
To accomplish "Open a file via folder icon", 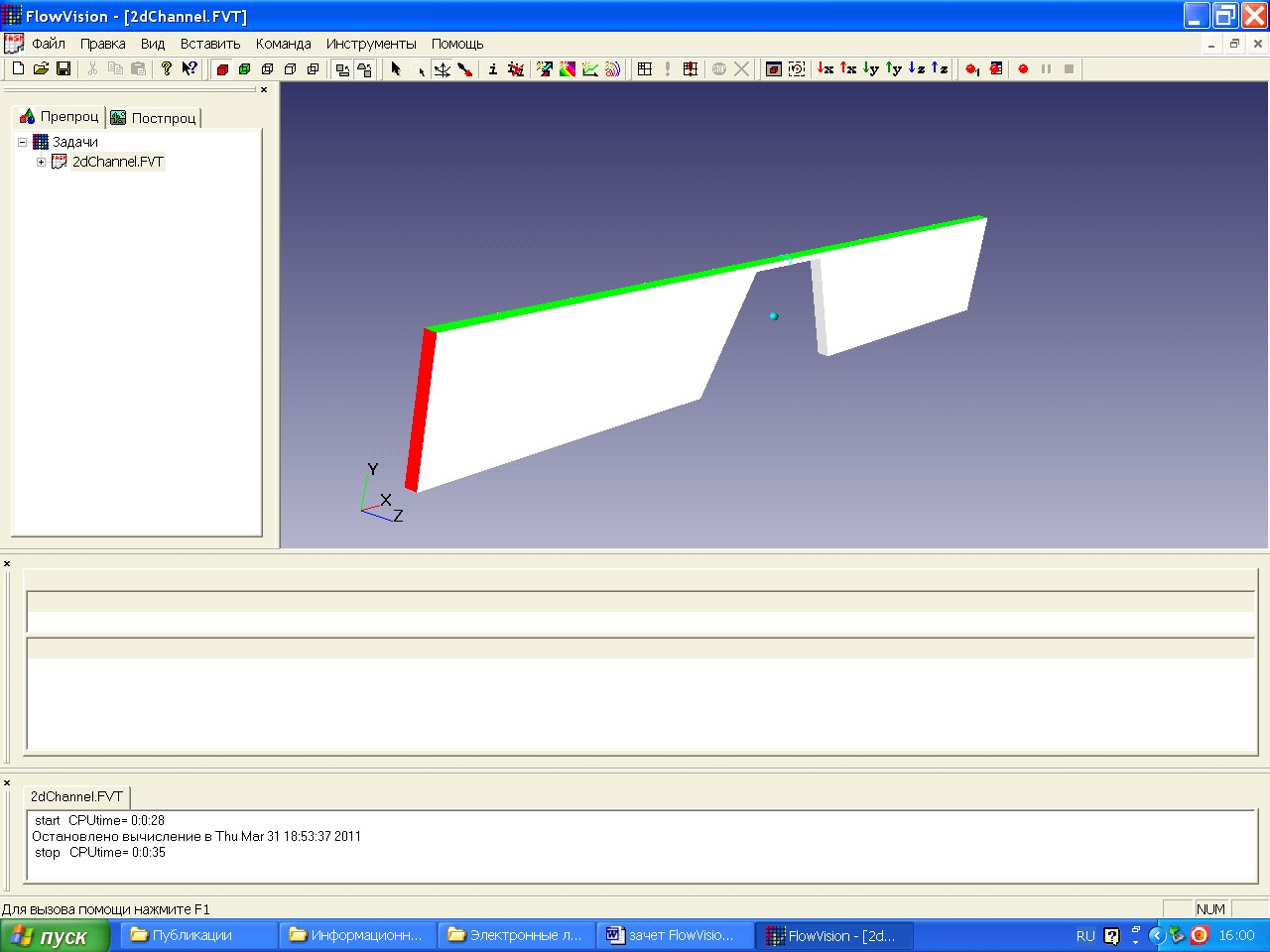I will pyautogui.click(x=41, y=68).
